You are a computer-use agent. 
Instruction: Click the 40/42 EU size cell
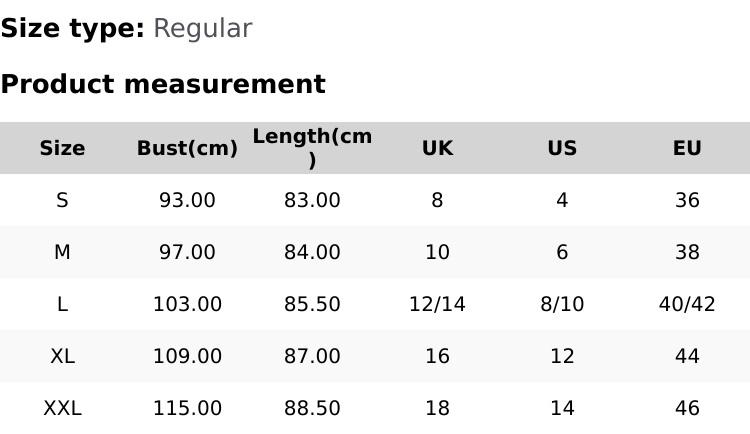(x=687, y=304)
